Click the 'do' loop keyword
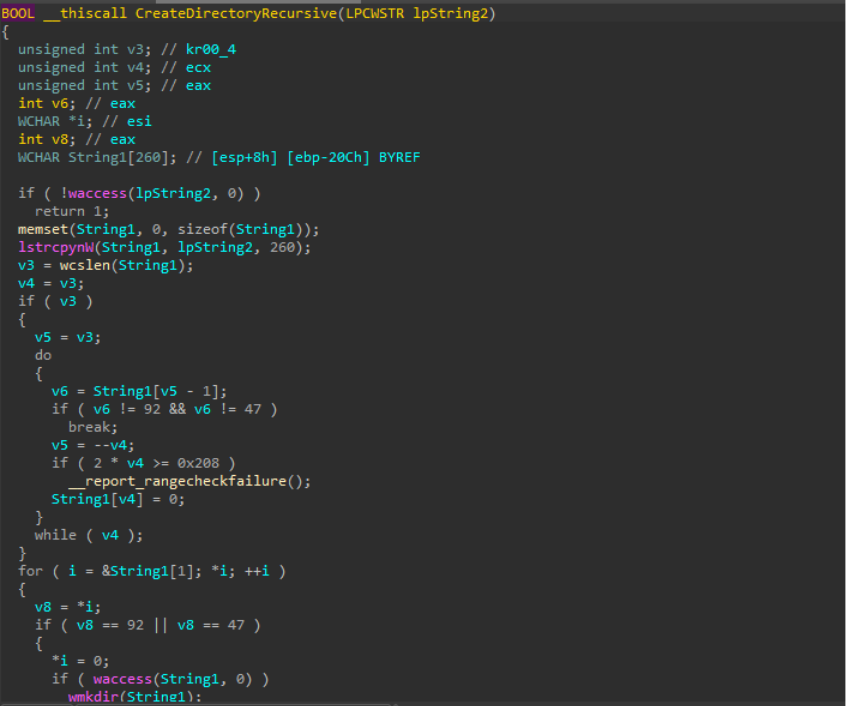The image size is (846, 706). pyautogui.click(x=43, y=355)
